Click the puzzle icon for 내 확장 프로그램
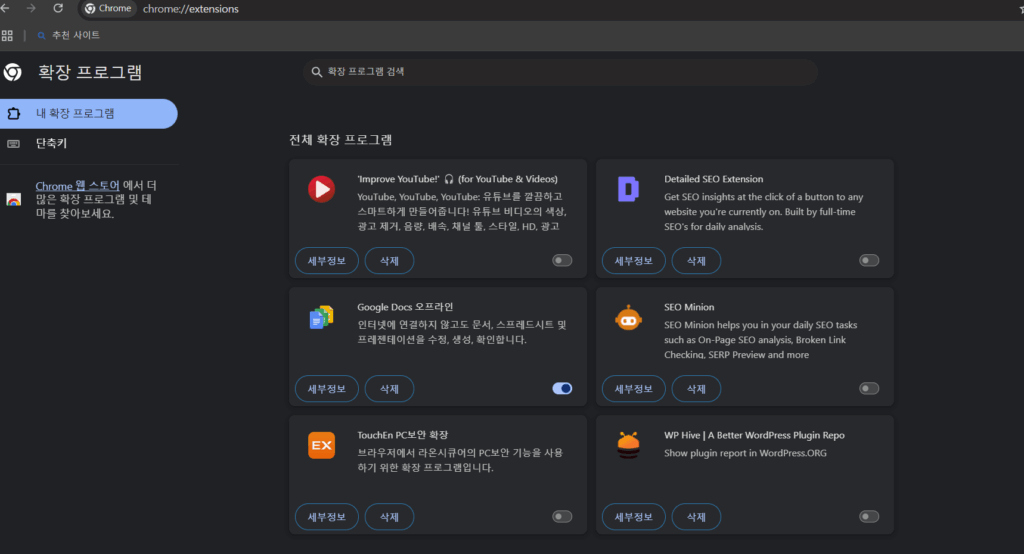1024x554 pixels. tap(14, 114)
